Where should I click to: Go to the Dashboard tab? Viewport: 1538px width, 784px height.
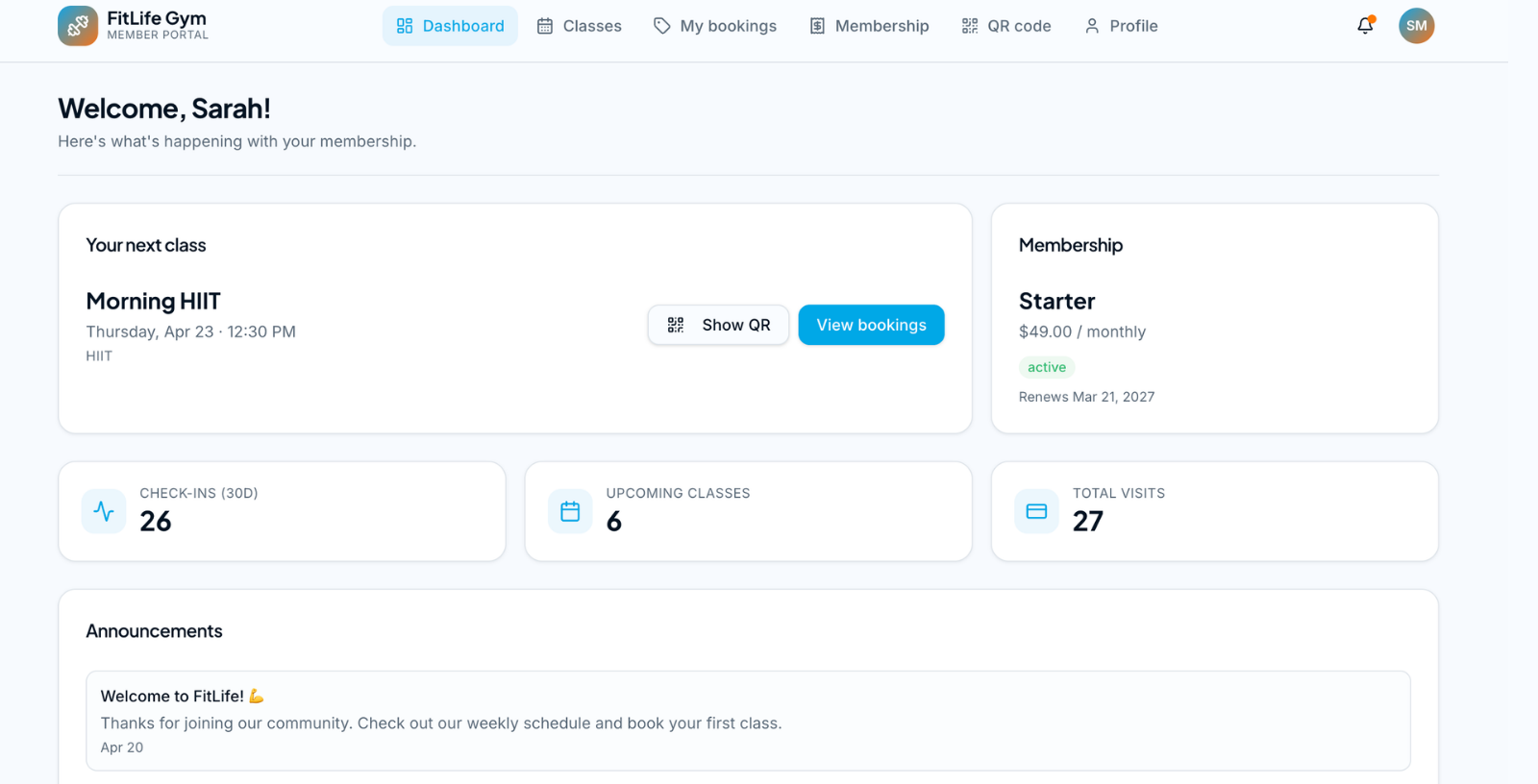click(450, 26)
